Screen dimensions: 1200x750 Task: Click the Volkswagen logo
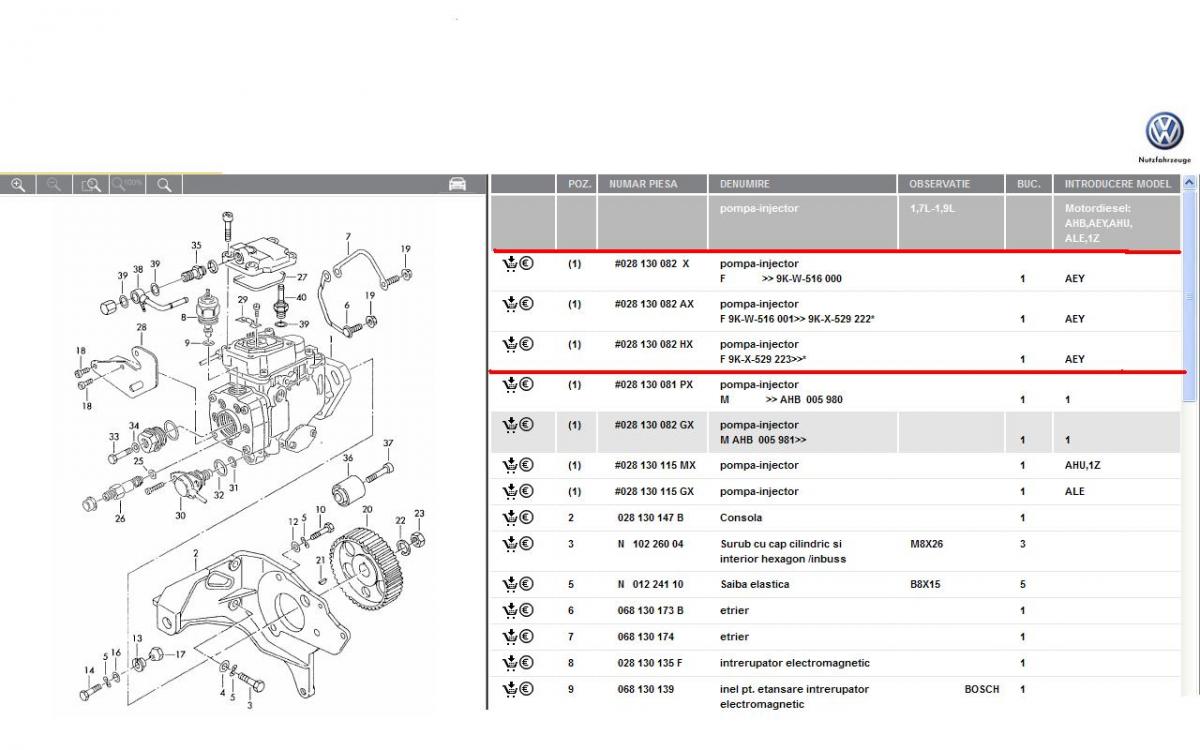tap(1164, 132)
